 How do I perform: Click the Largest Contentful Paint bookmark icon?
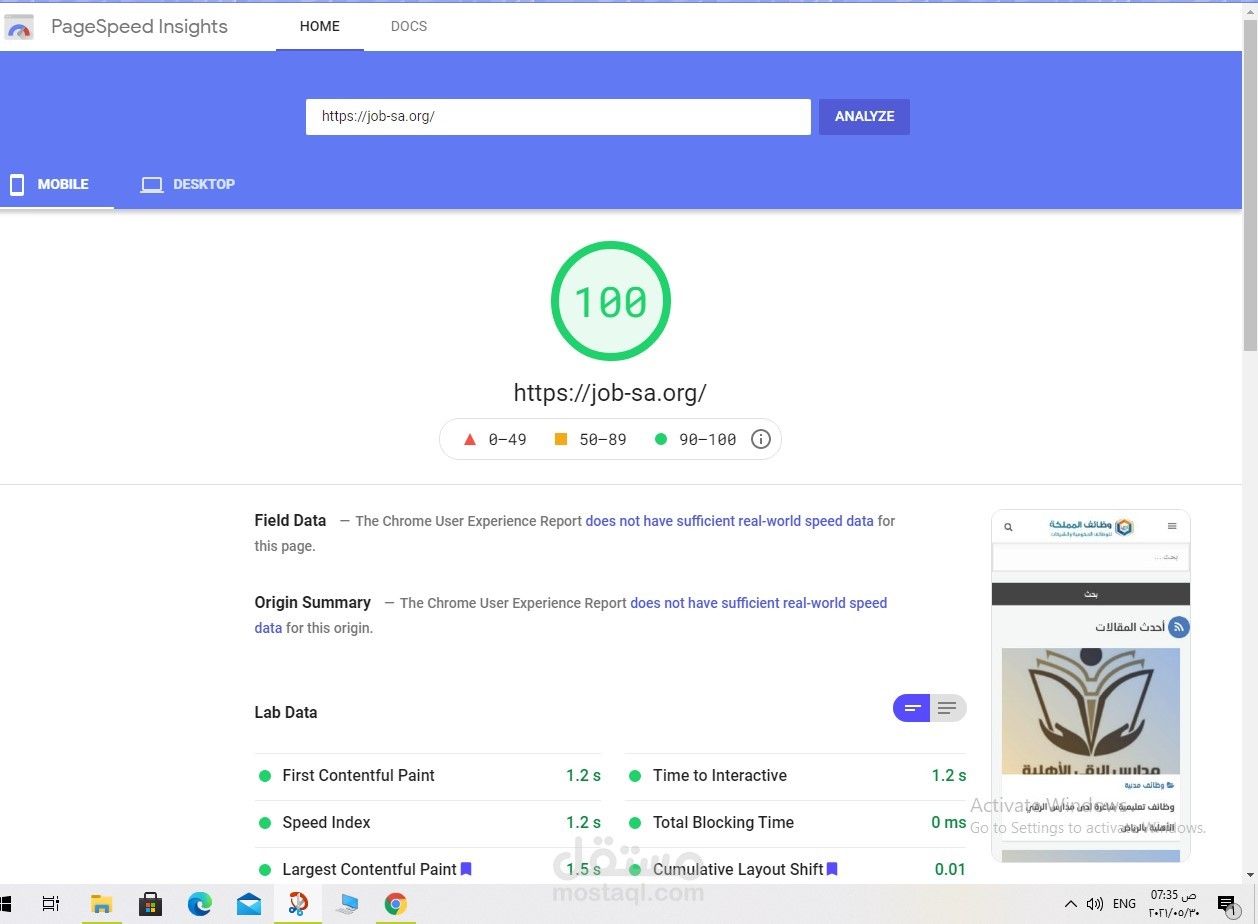click(465, 869)
